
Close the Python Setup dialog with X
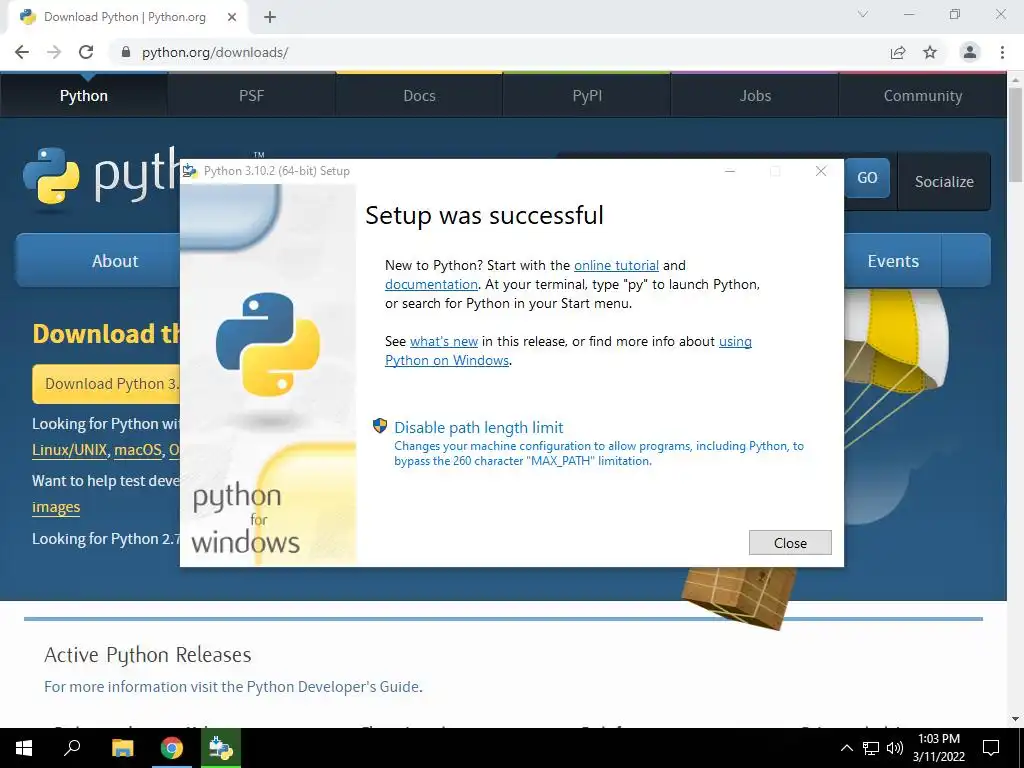[x=821, y=171]
